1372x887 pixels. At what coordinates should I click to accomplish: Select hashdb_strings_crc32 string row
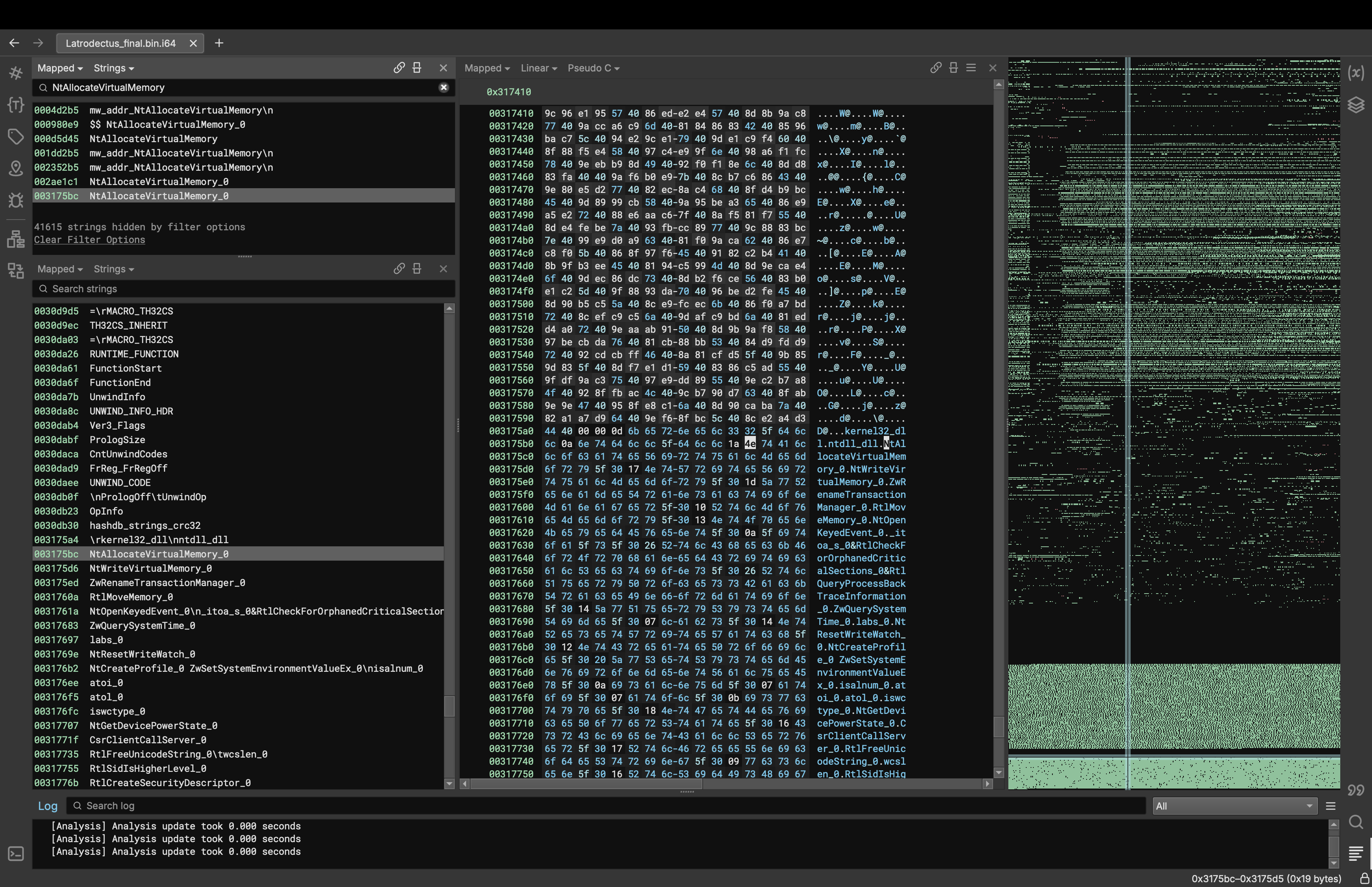click(238, 525)
